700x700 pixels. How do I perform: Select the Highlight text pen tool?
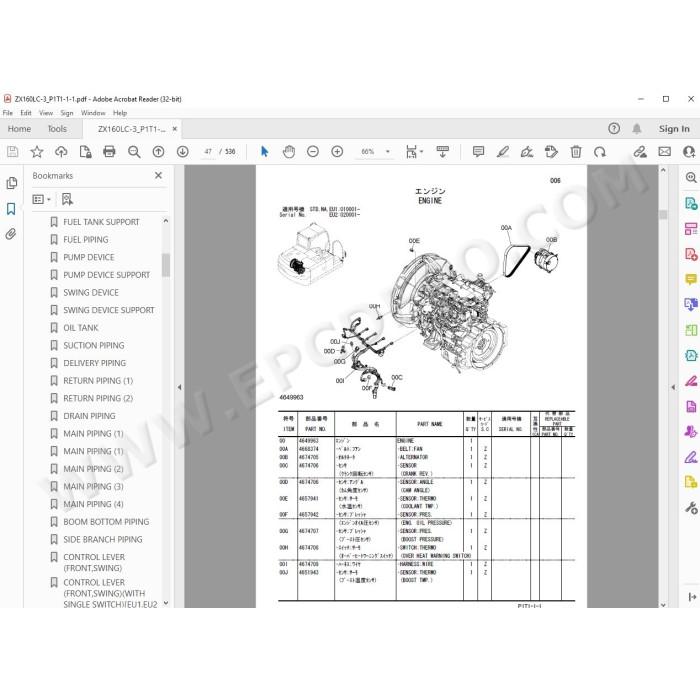click(x=503, y=152)
